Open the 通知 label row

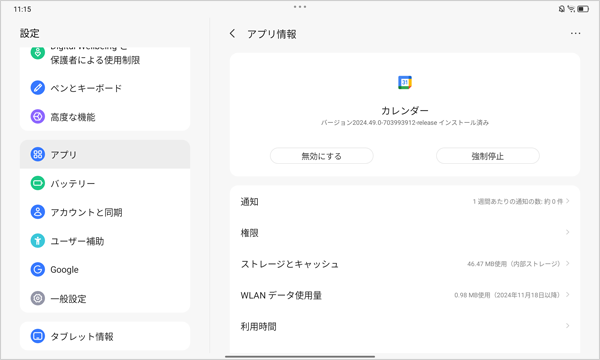pyautogui.click(x=405, y=201)
